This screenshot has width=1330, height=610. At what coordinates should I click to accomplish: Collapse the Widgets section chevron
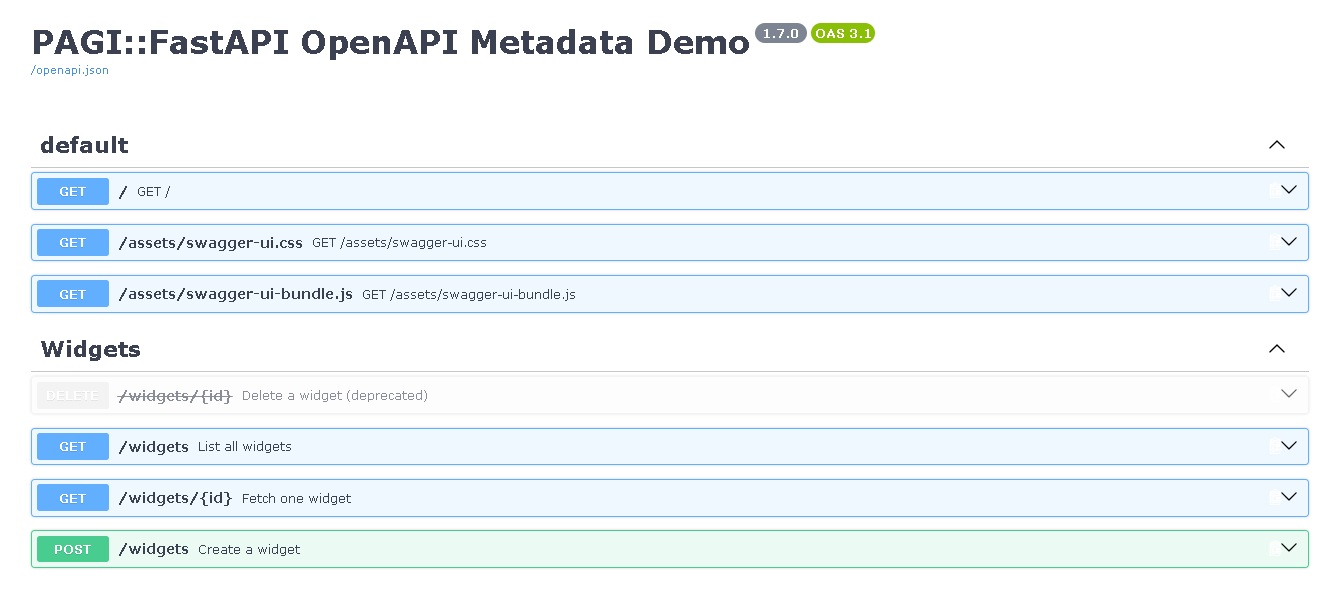point(1276,349)
